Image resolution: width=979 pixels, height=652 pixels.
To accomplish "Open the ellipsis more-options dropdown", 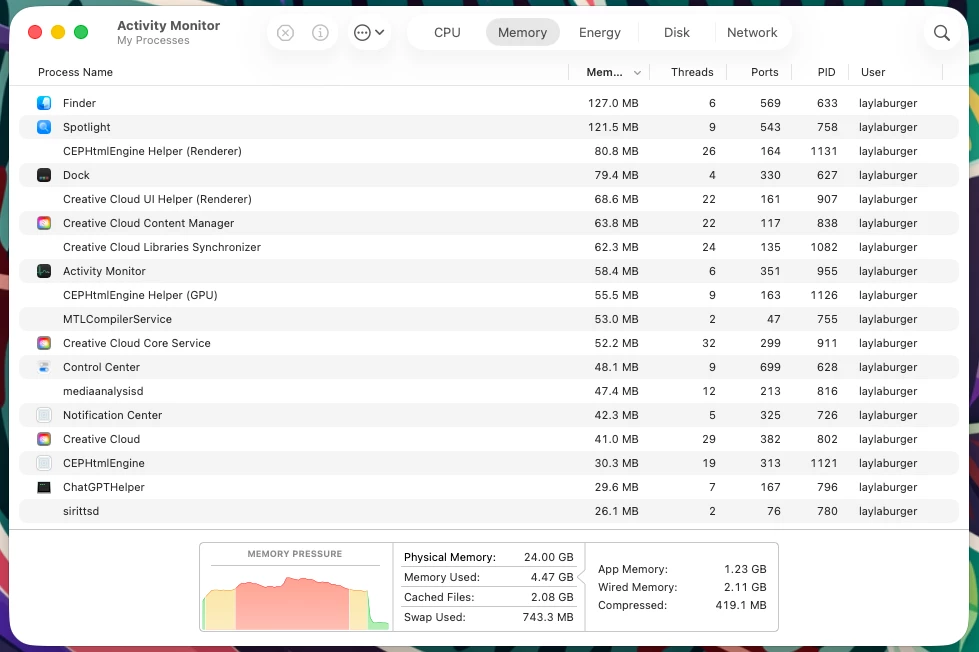I will pos(369,32).
